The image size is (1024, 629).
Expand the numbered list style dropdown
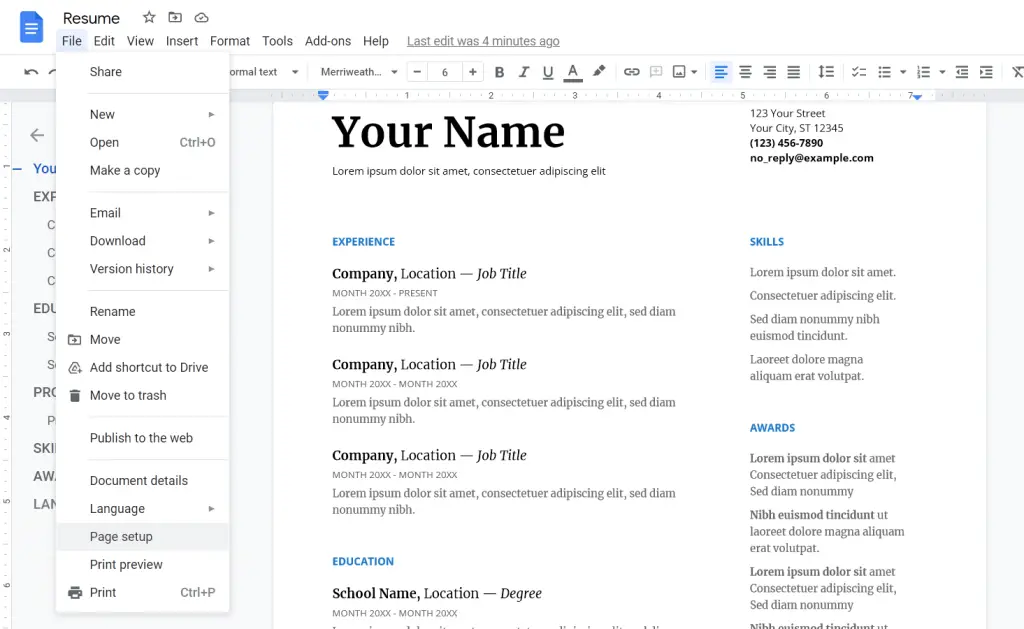[942, 72]
